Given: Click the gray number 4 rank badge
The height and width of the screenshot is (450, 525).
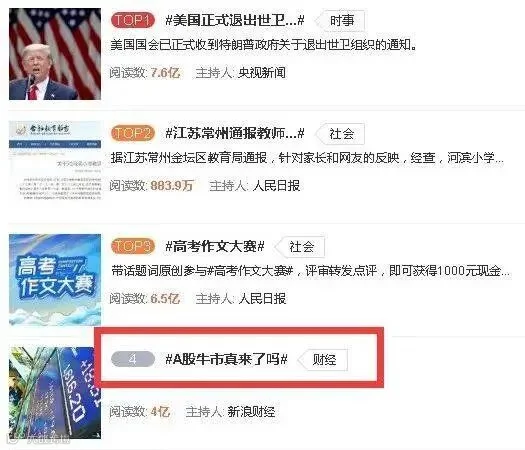Looking at the screenshot, I should (133, 359).
